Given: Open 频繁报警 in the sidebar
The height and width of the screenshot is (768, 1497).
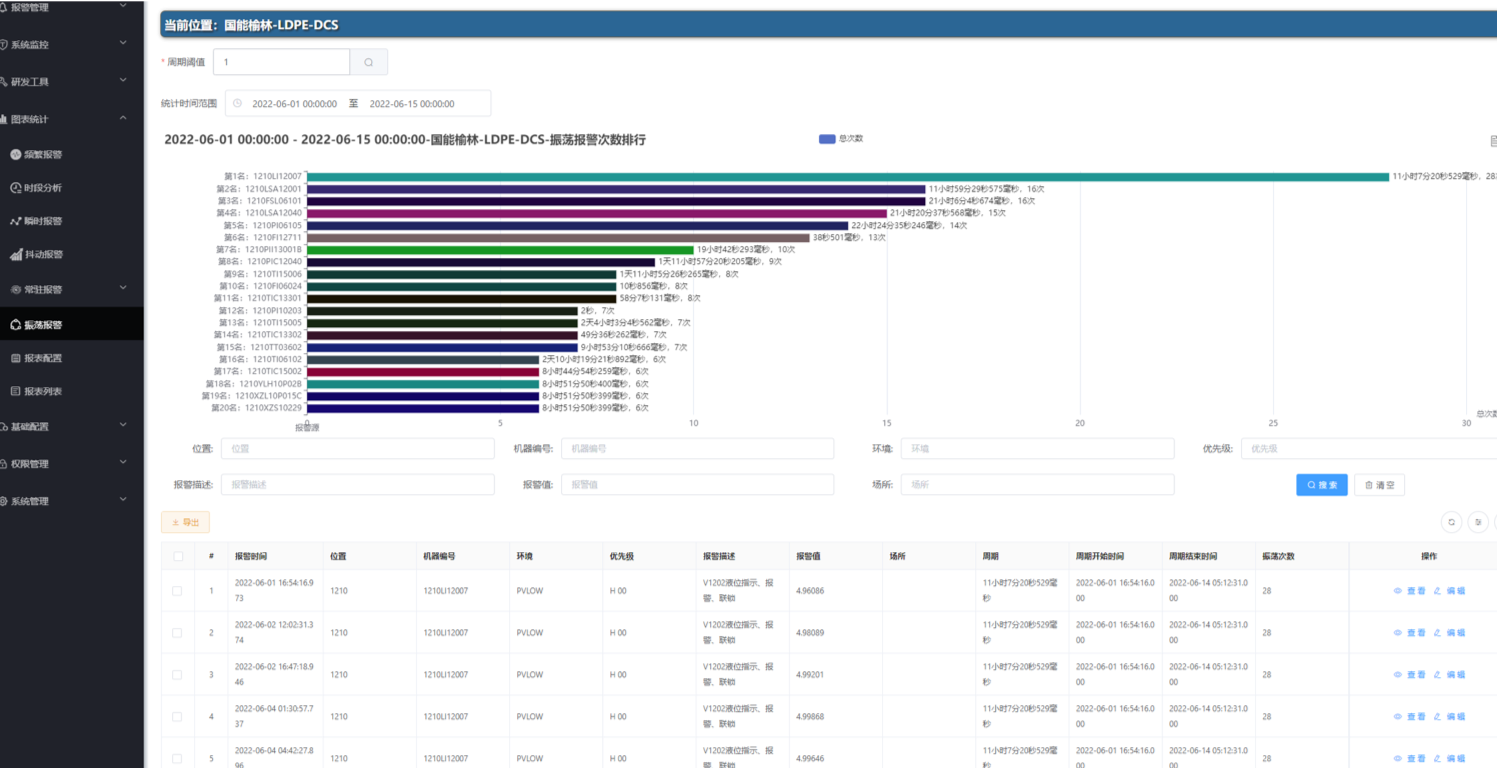Looking at the screenshot, I should 42,154.
